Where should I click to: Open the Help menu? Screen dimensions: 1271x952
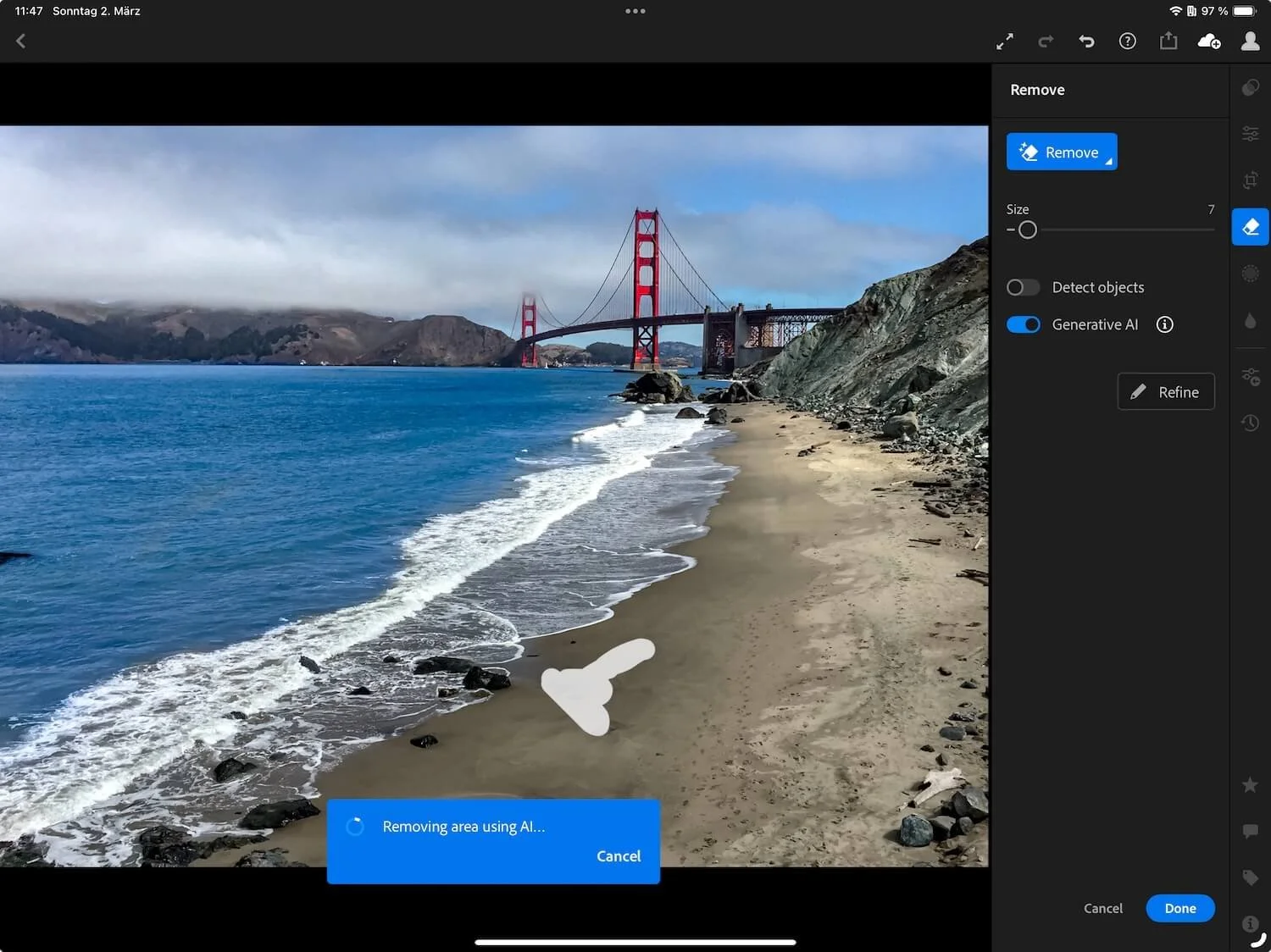coord(1127,41)
